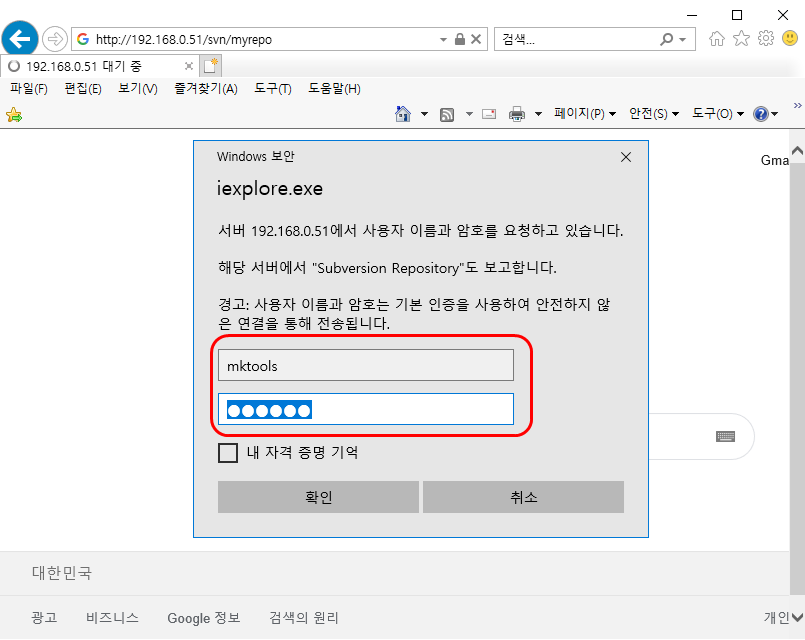Viewport: 805px width, 640px height.
Task: Click the Gmail link on Google page
Action: (x=775, y=161)
